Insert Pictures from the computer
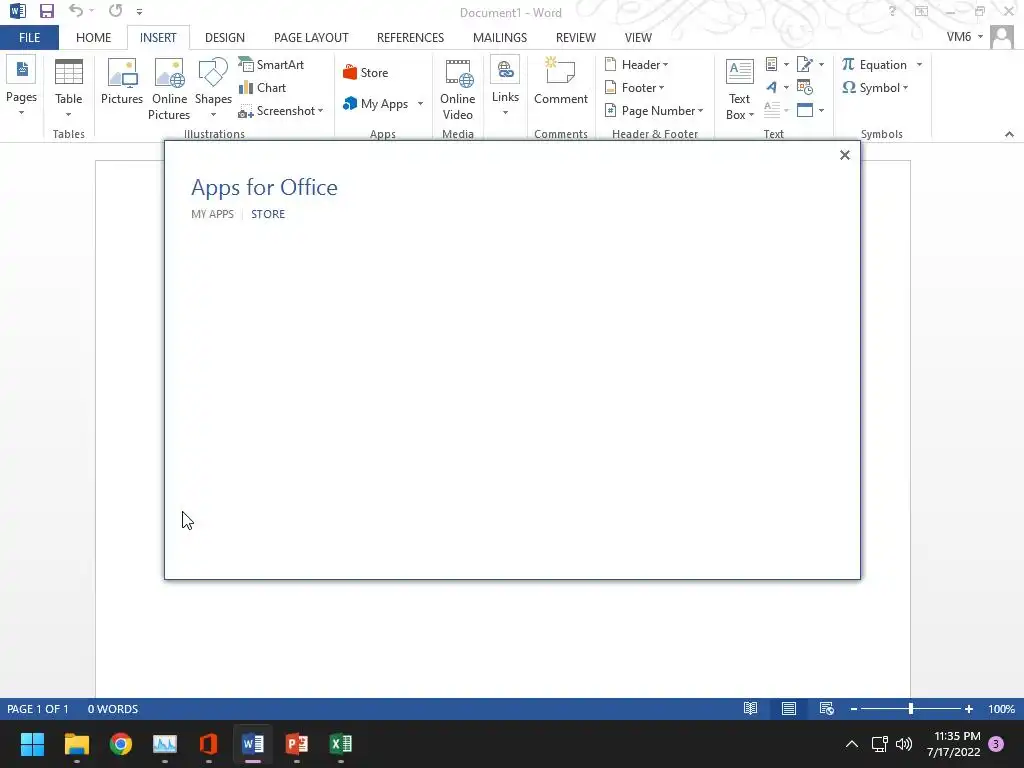 pos(121,82)
